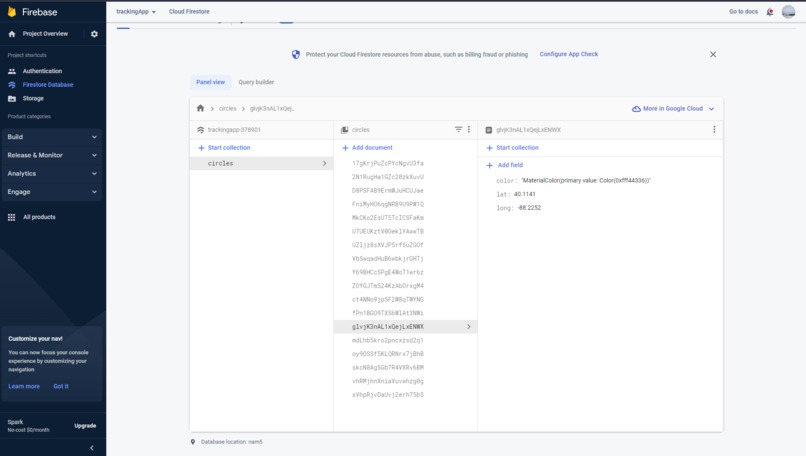
Task: Open filter icon for circles collection
Action: 458,130
